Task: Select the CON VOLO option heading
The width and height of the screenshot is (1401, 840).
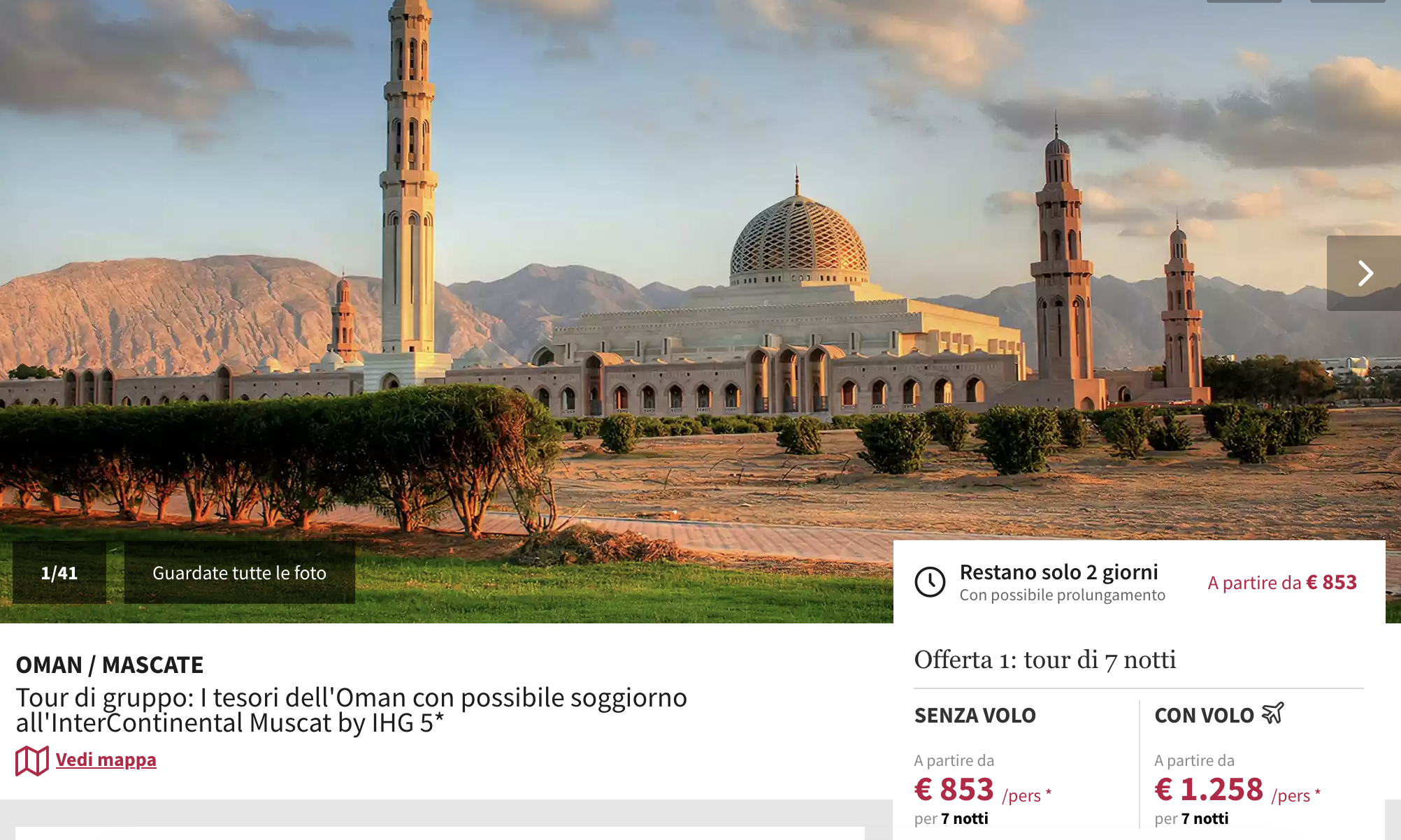Action: pos(1204,716)
